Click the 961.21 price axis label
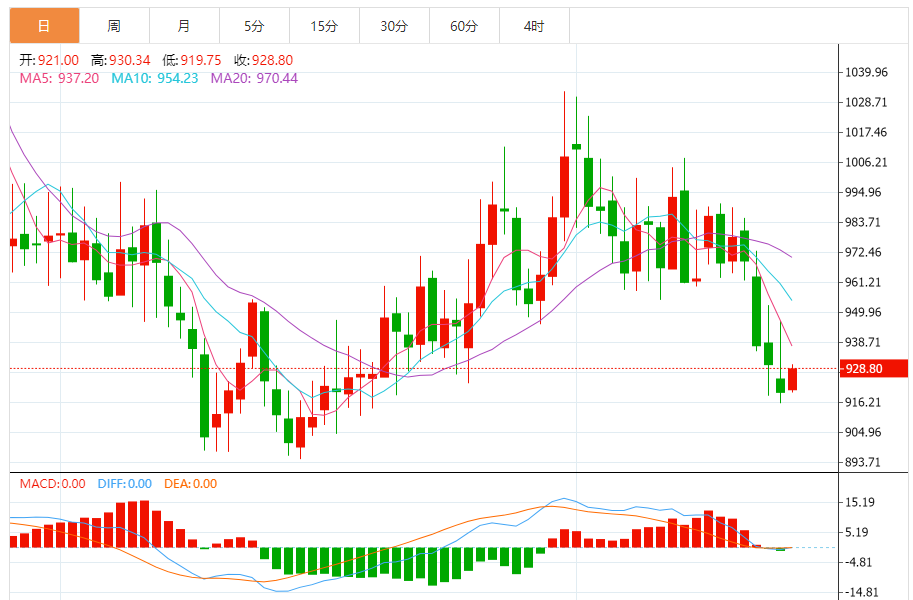The width and height of the screenshot is (913, 600). click(863, 282)
